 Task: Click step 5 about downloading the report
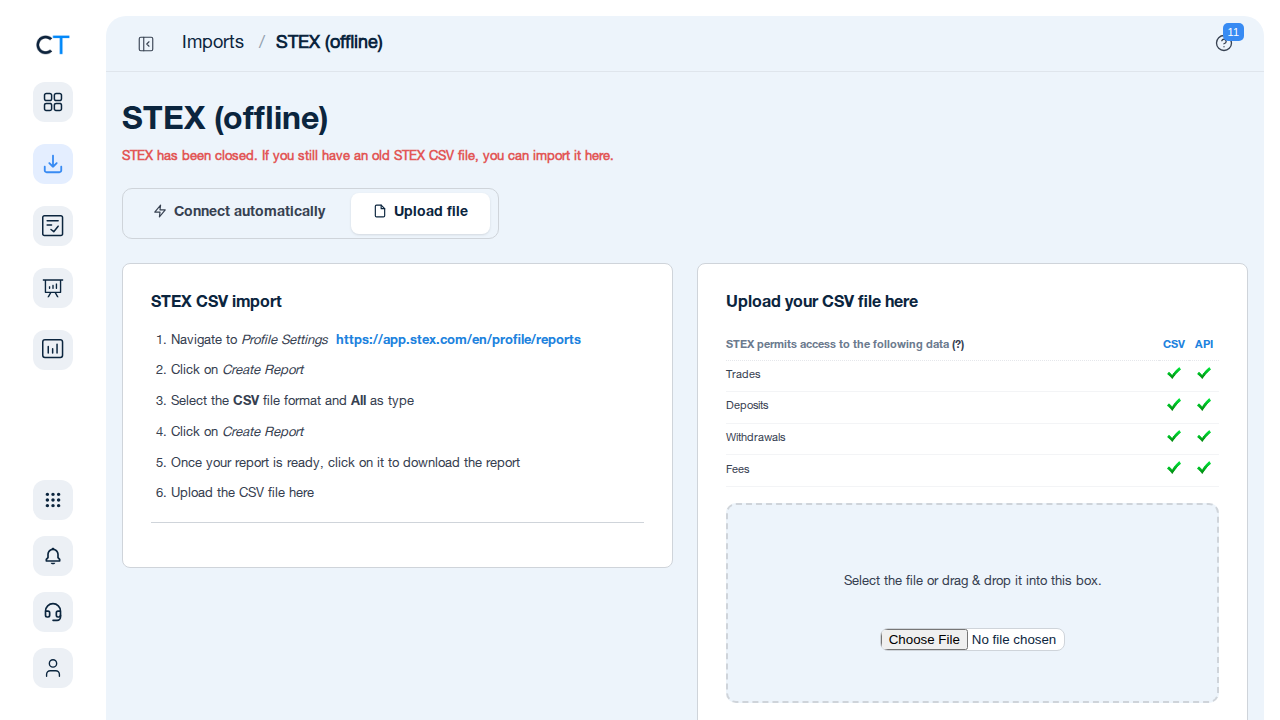(x=345, y=463)
